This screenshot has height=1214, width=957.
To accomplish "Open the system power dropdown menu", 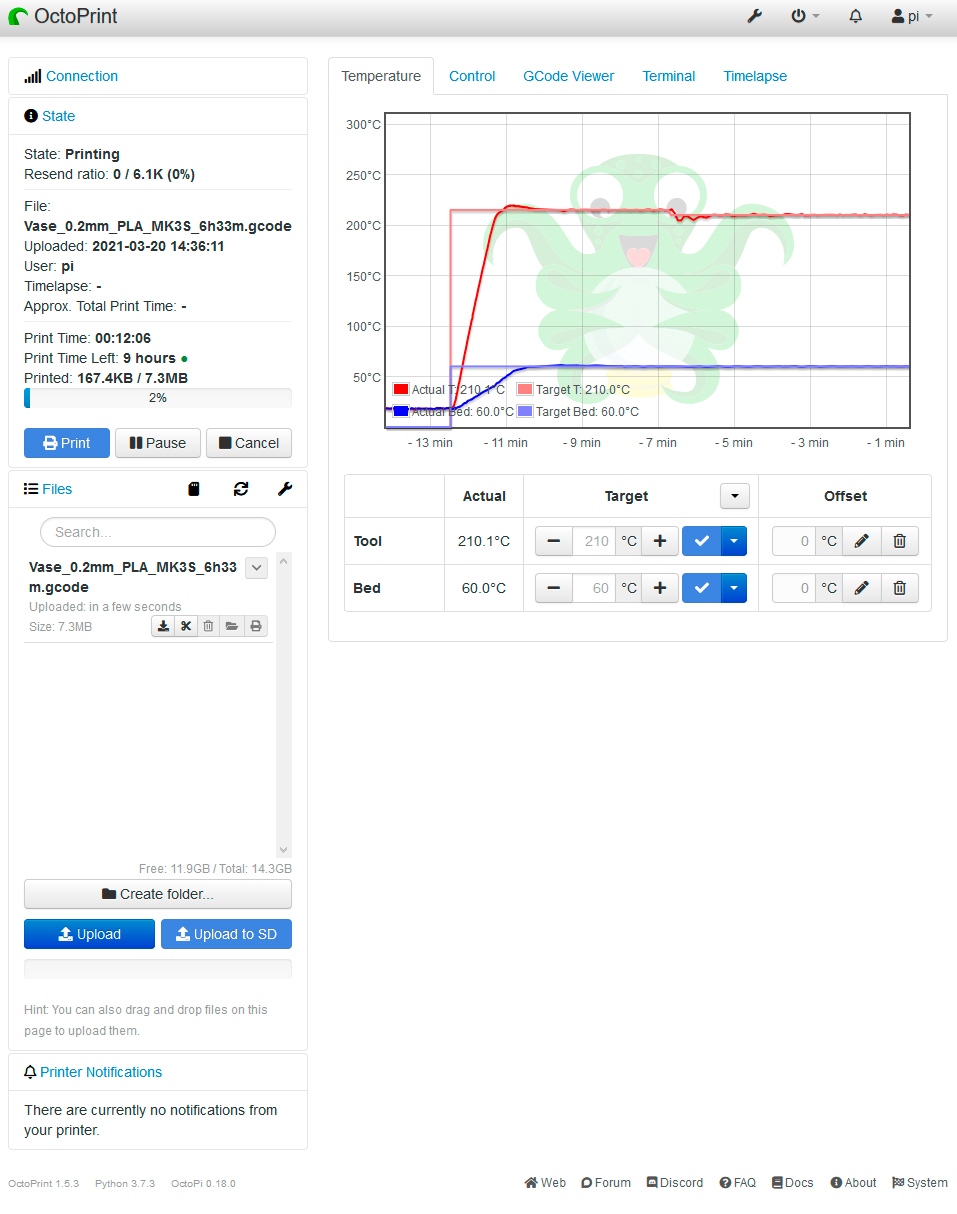I will click(805, 17).
